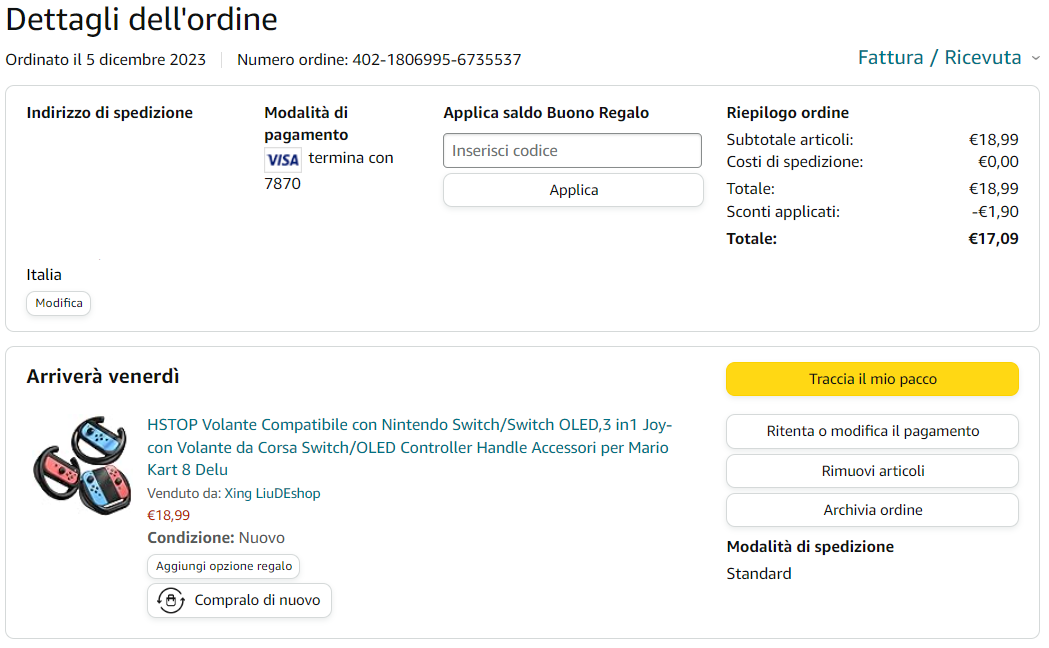Click Aggiungi opzione regalo
The image size is (1049, 648).
coord(224,566)
